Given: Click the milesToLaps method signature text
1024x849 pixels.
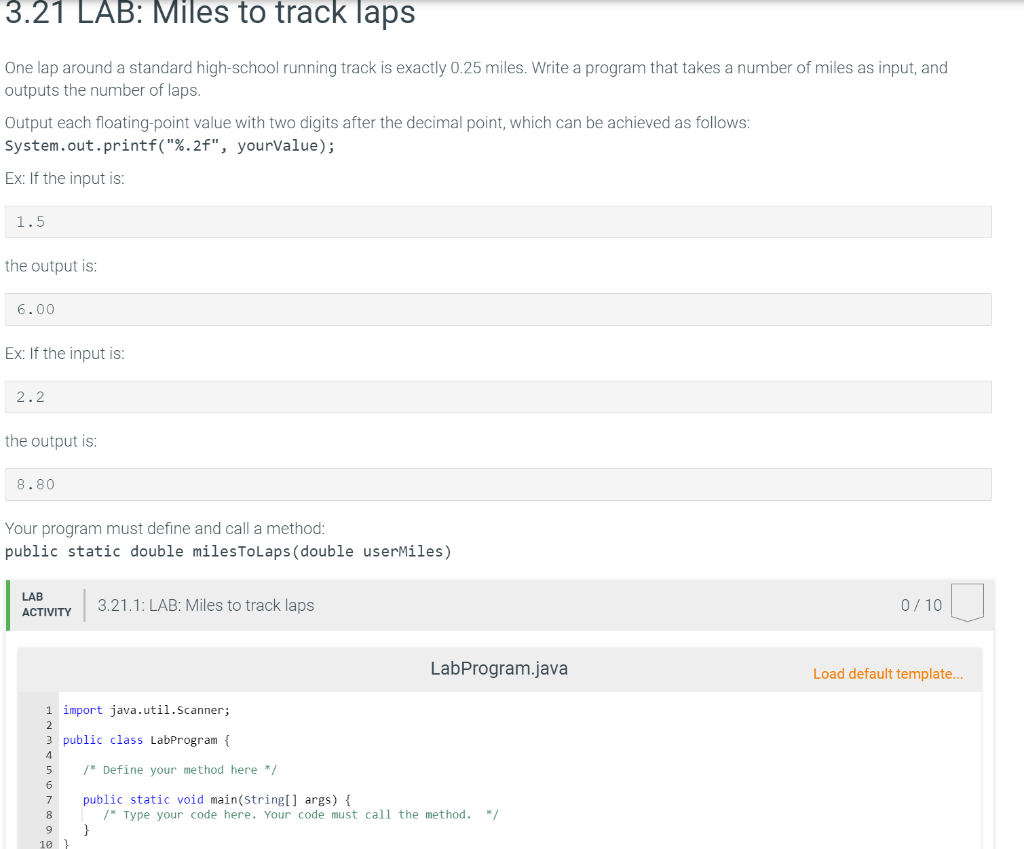Looking at the screenshot, I should coord(227,551).
